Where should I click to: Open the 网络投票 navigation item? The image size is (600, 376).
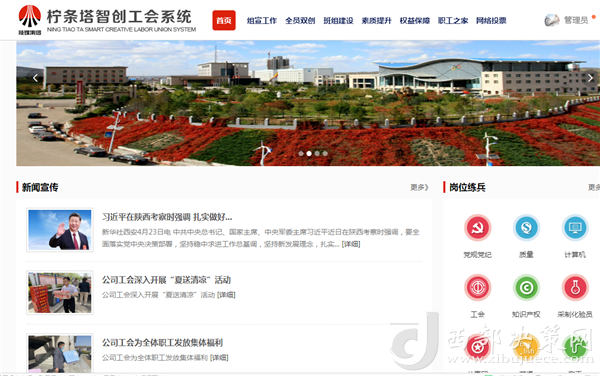click(491, 21)
